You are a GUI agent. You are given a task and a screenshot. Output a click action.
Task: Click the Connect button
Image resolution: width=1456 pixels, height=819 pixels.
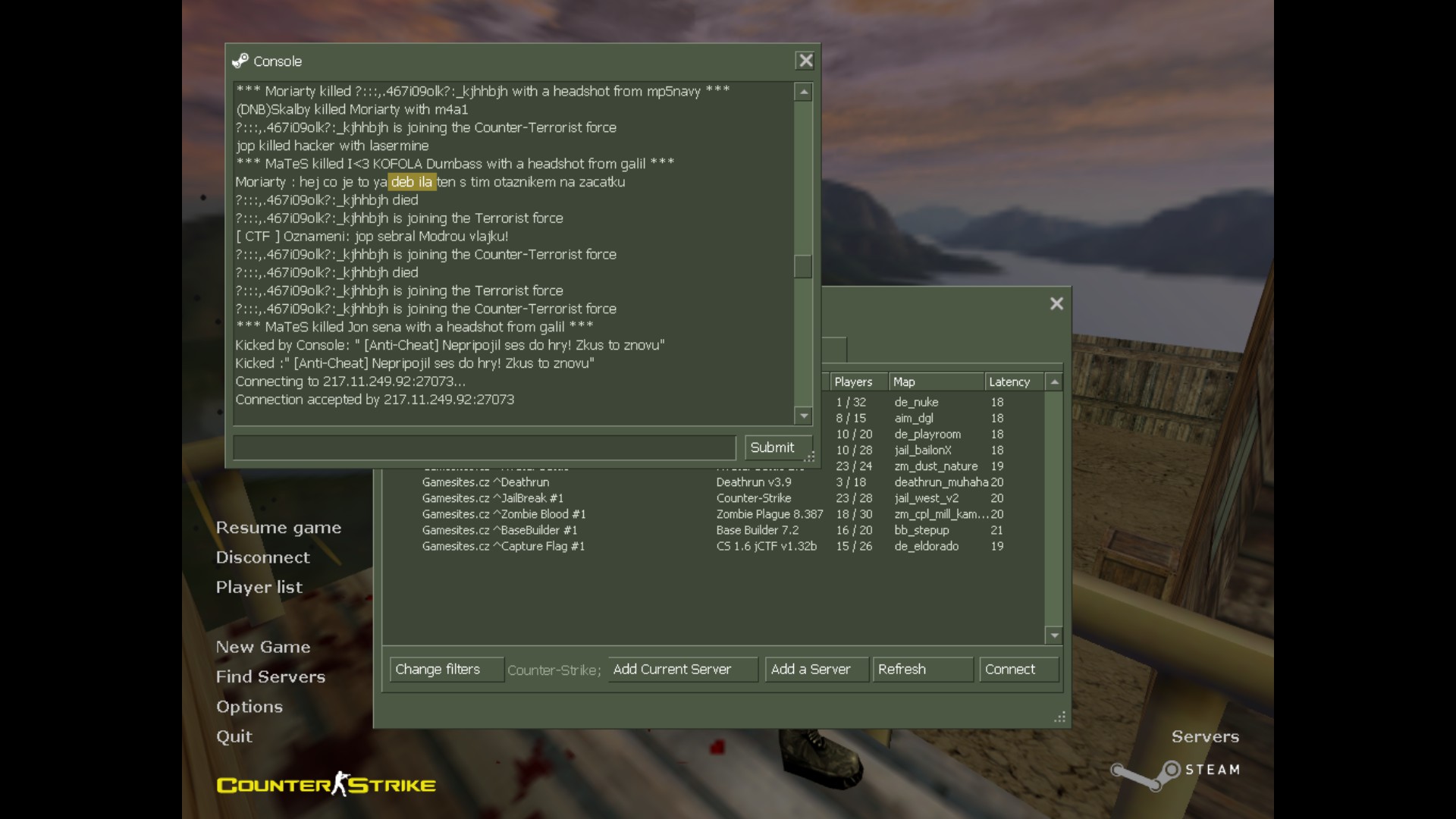pos(1018,670)
